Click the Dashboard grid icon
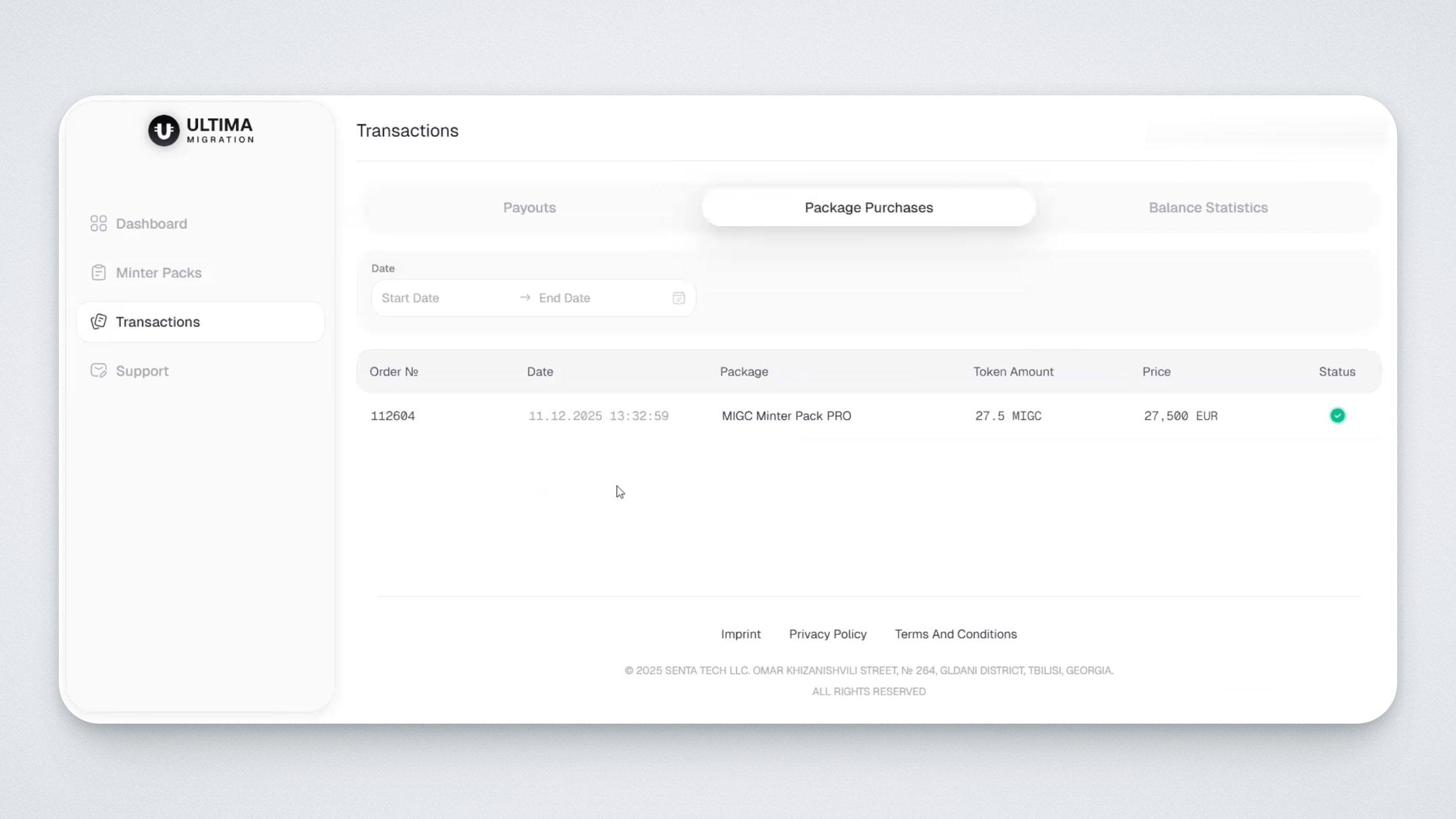Image resolution: width=1456 pixels, height=819 pixels. (99, 224)
